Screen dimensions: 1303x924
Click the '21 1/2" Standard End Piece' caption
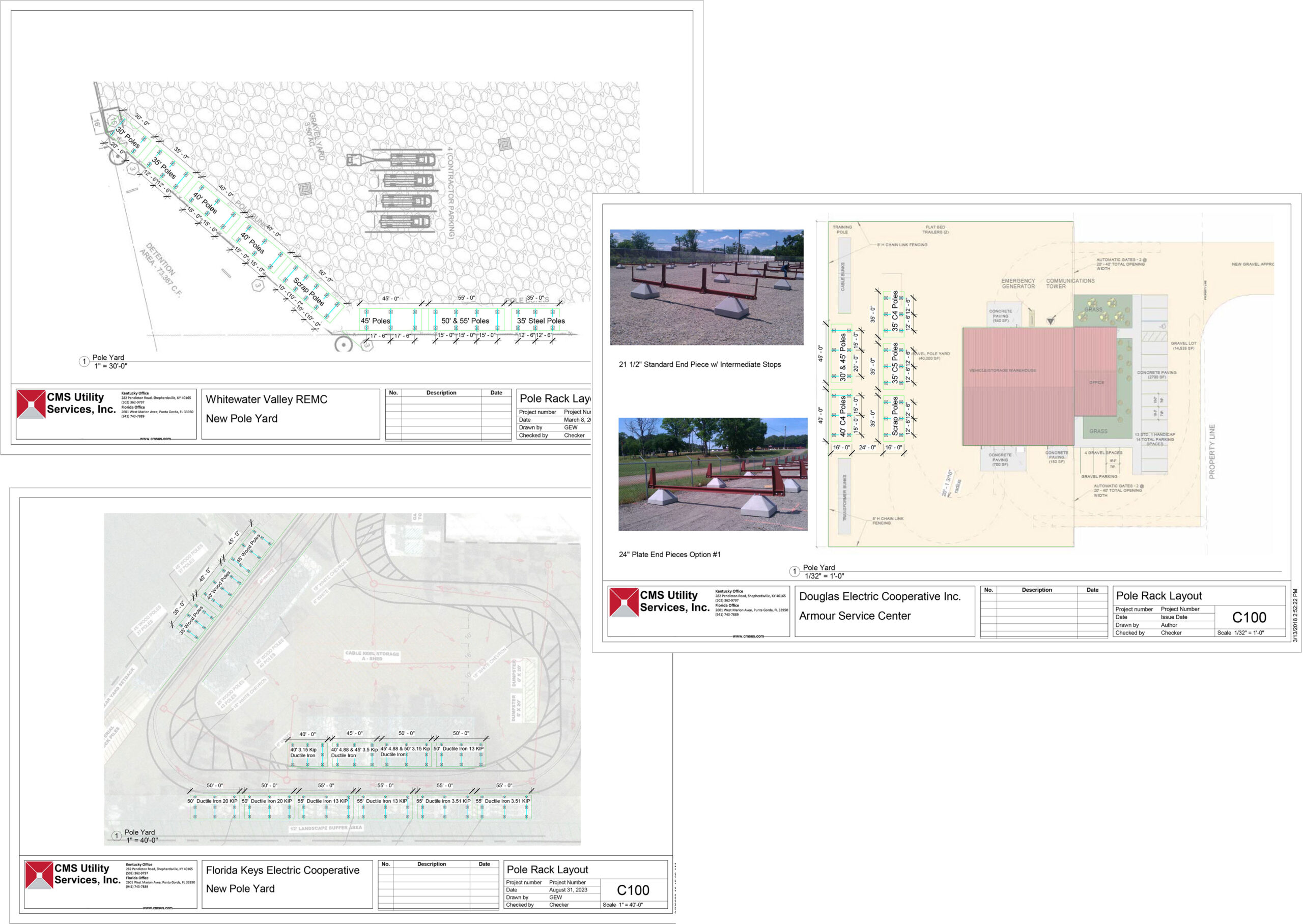(700, 364)
